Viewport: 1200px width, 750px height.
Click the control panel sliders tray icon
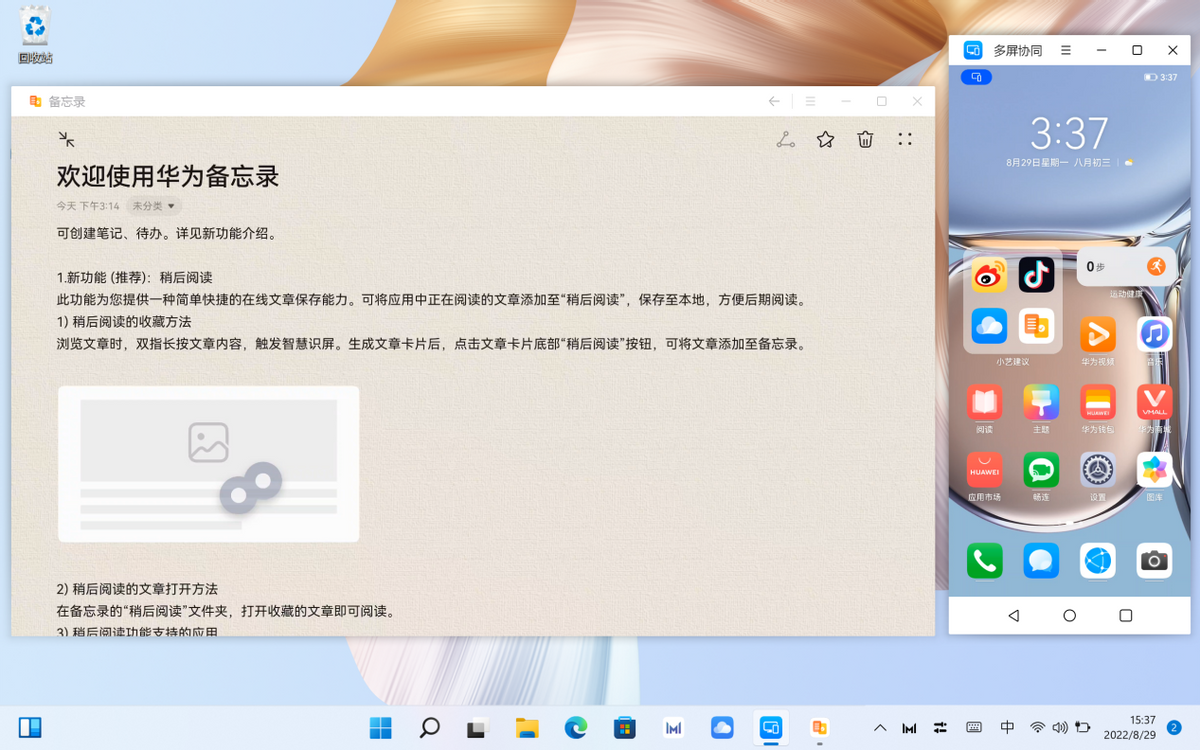coord(941,728)
